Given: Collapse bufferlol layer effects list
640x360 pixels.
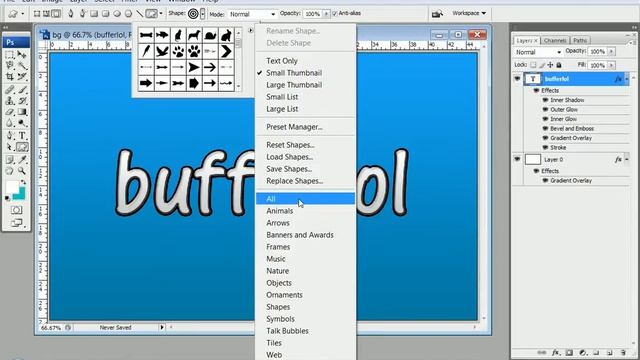Looking at the screenshot, I should point(627,79).
